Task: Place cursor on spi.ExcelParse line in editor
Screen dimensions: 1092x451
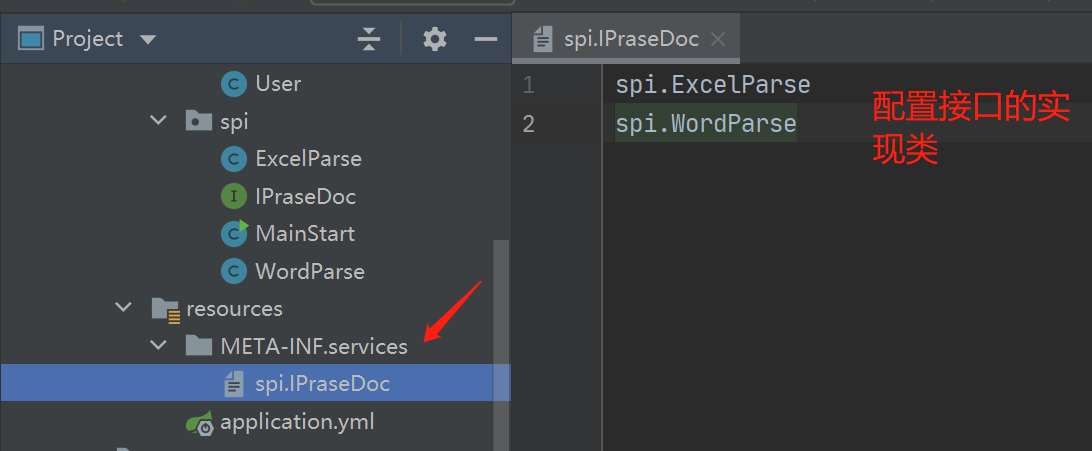Action: pyautogui.click(x=712, y=86)
